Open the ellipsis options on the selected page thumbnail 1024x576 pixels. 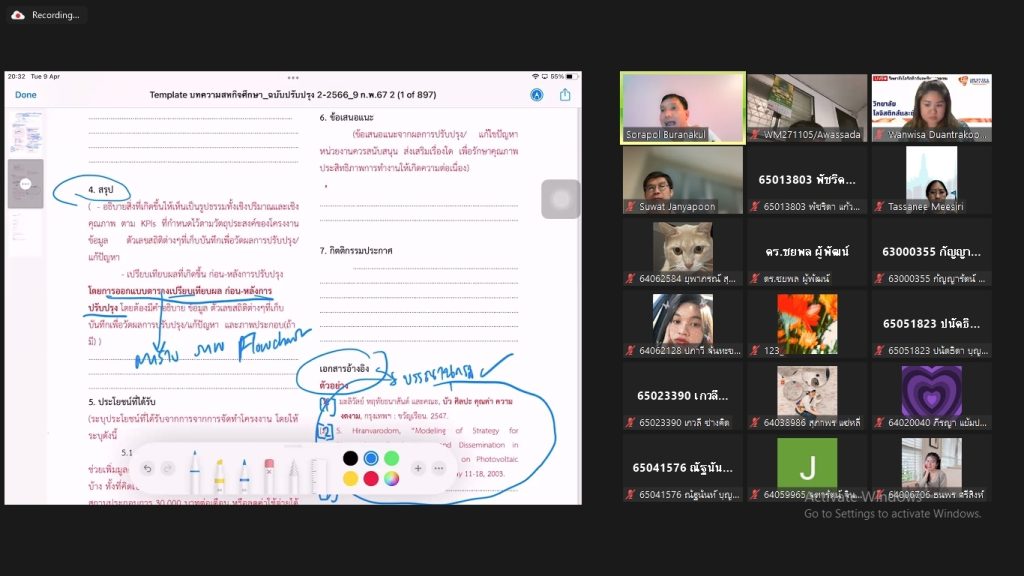(25, 184)
